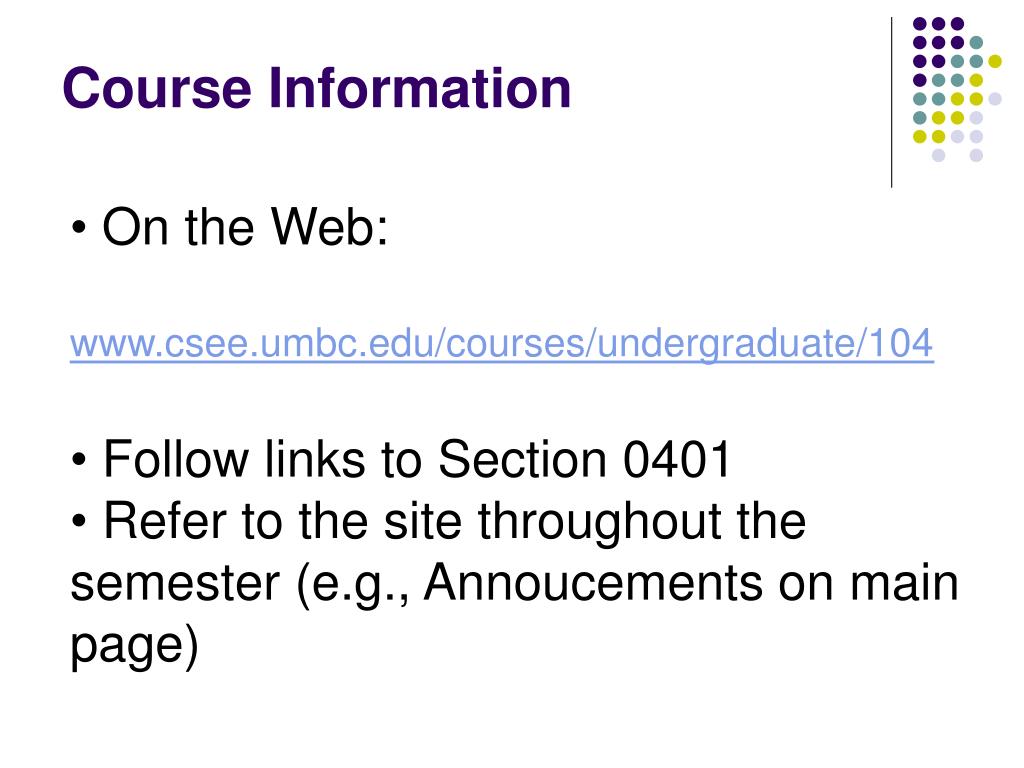Click the bullet marker before "Follow links"
The height and width of the screenshot is (768, 1024).
pos(79,460)
